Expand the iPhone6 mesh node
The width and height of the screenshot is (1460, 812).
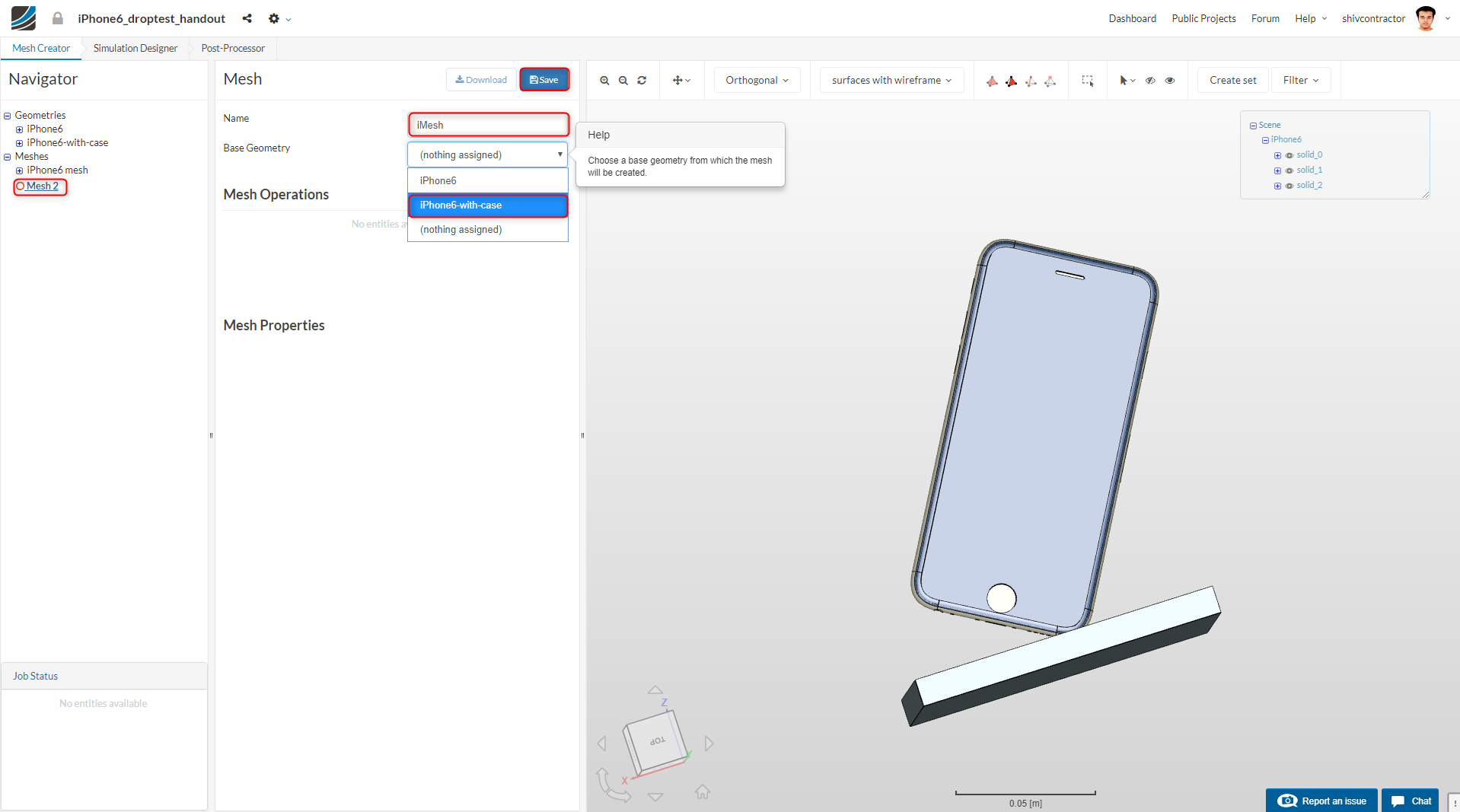click(x=20, y=170)
